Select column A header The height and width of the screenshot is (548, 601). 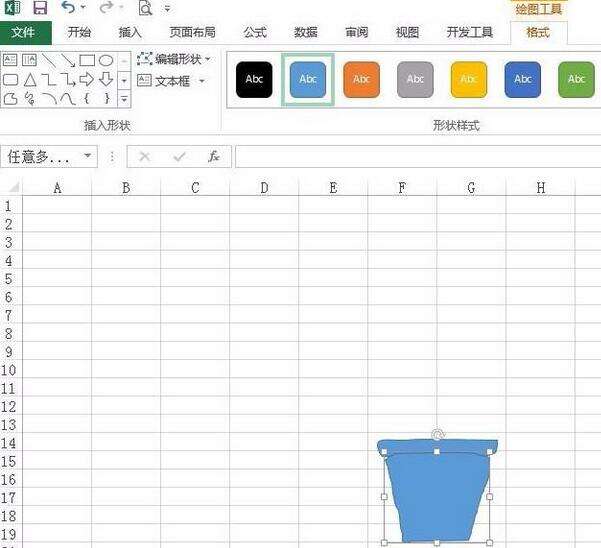click(57, 188)
